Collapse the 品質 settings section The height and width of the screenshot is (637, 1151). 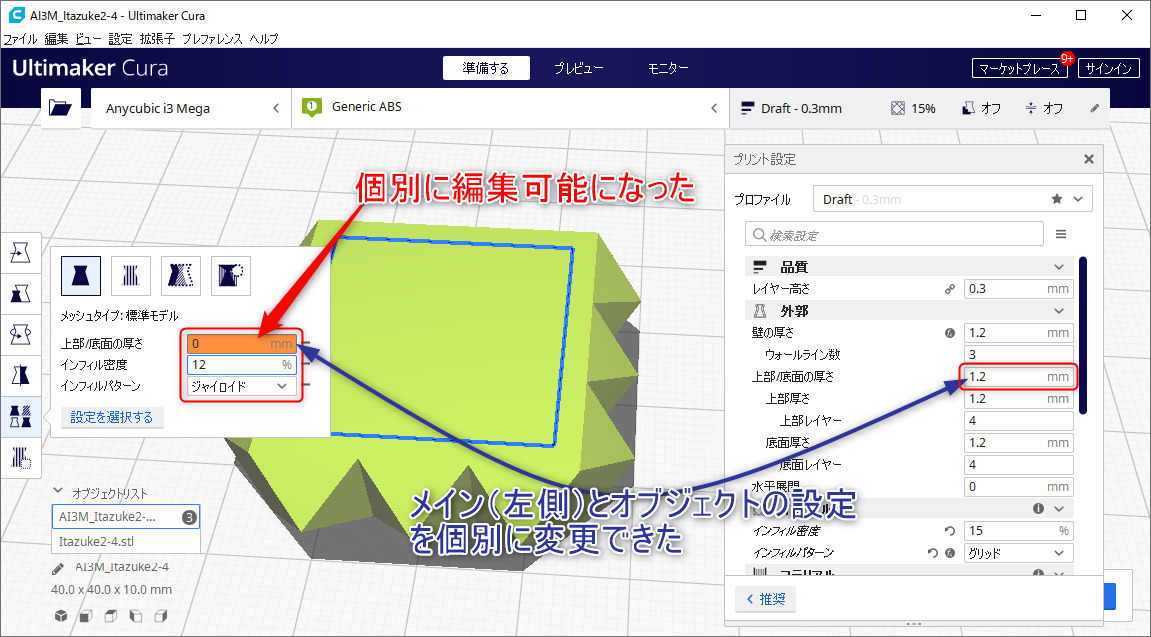tap(1059, 267)
